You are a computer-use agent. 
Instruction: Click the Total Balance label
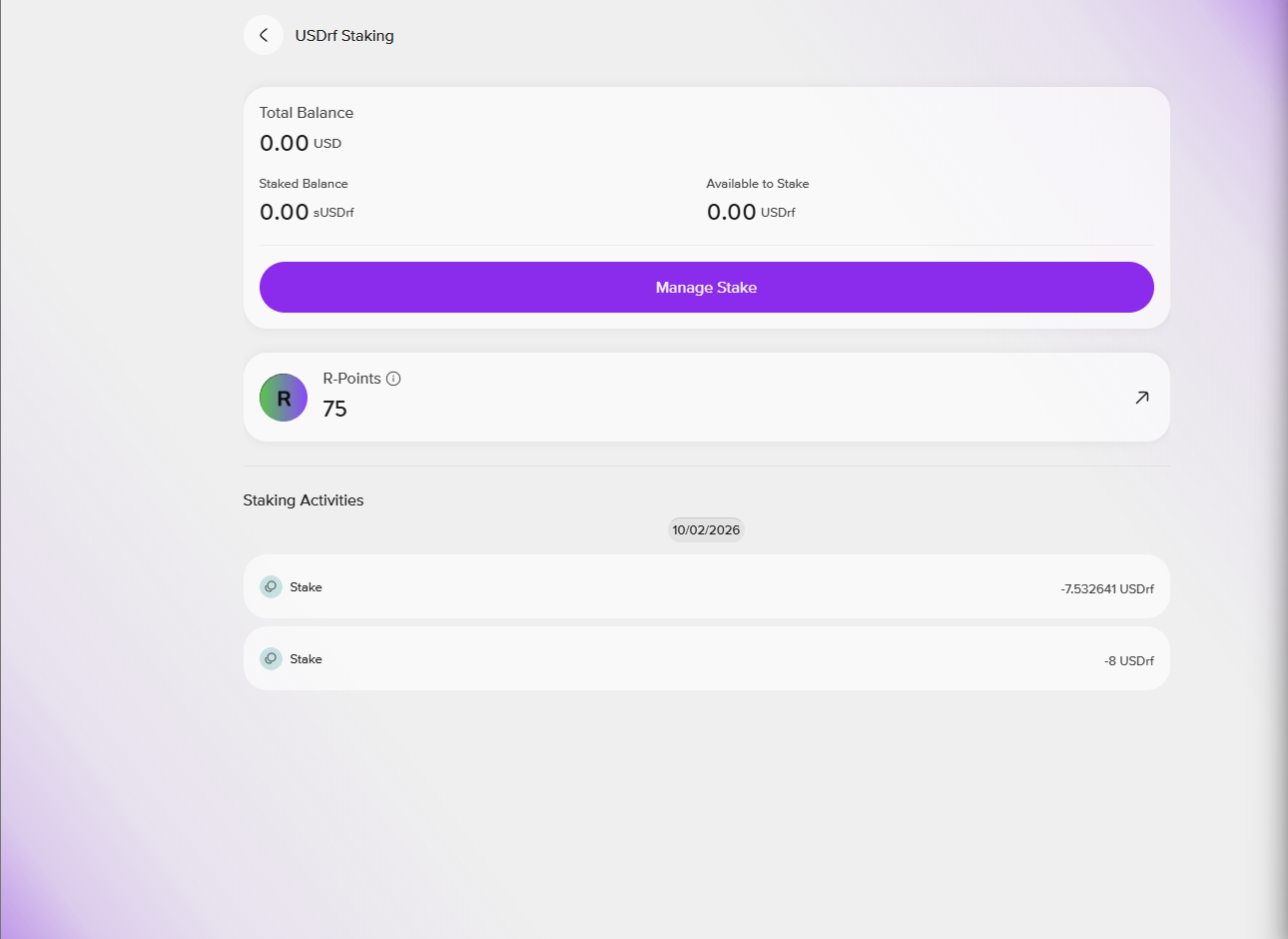click(307, 113)
